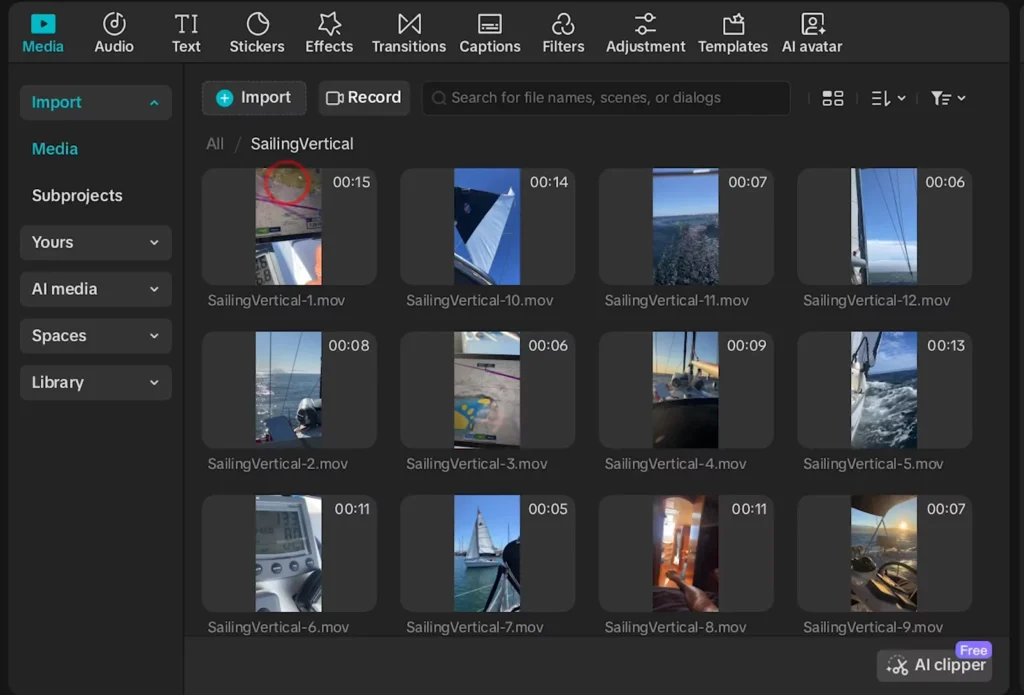Viewport: 1024px width, 695px height.
Task: Open the filter options dropdown
Action: 947,98
